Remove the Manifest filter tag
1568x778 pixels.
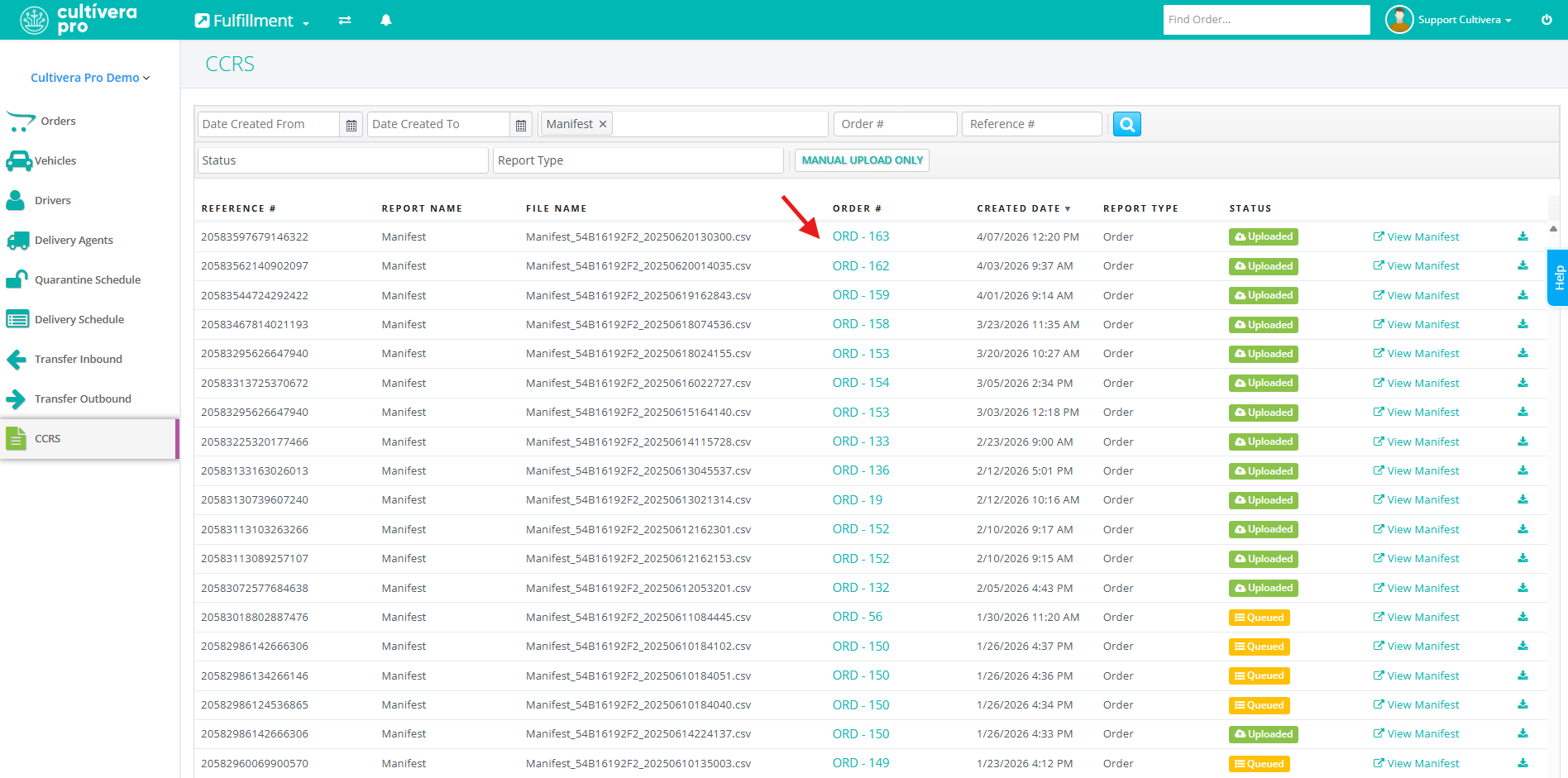pos(603,124)
